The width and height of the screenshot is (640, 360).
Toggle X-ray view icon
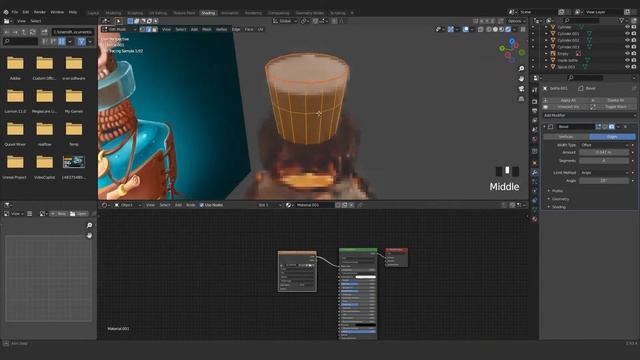pyautogui.click(x=480, y=29)
